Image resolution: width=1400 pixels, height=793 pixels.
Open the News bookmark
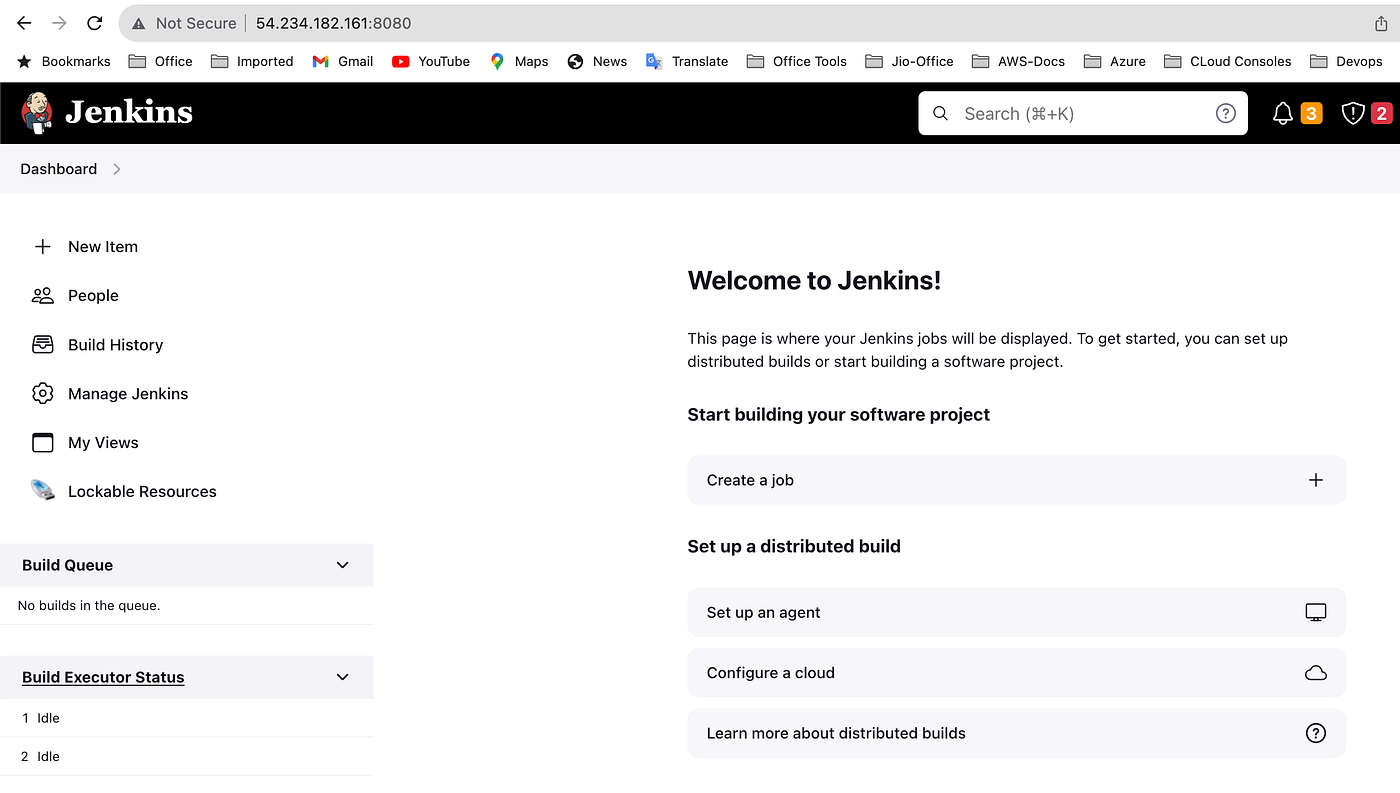(x=596, y=61)
